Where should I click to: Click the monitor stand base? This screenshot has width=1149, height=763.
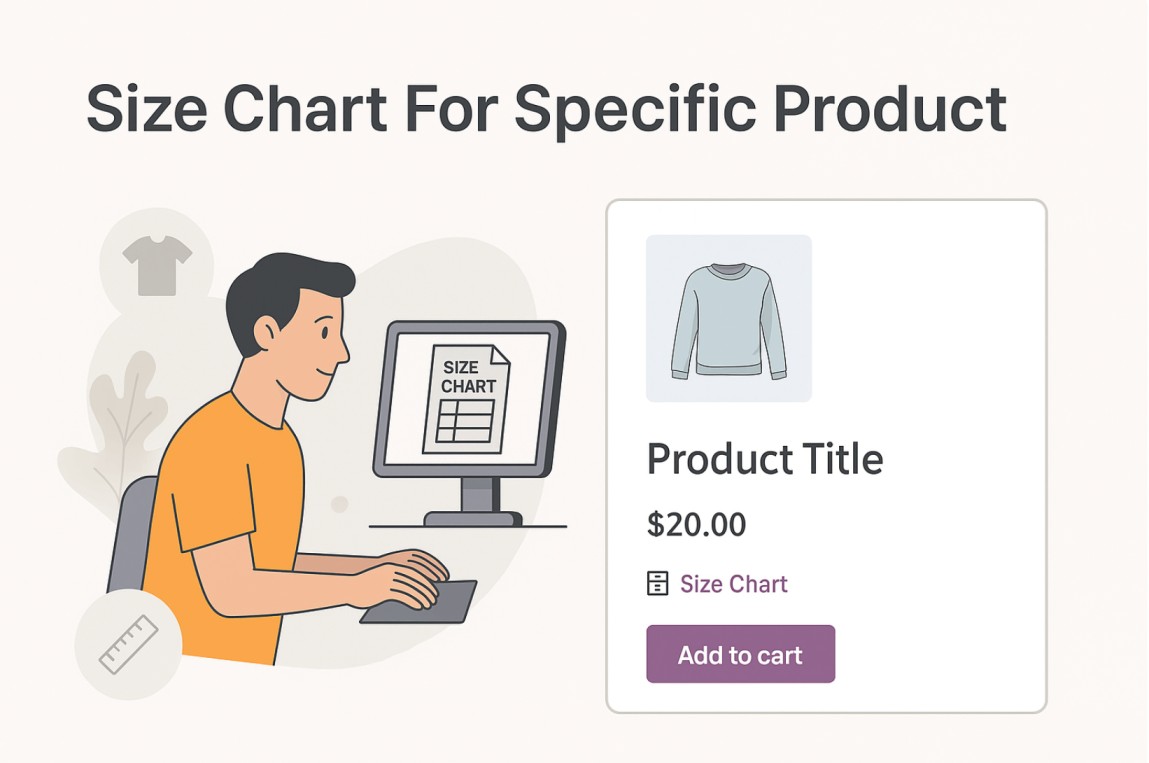coord(473,519)
